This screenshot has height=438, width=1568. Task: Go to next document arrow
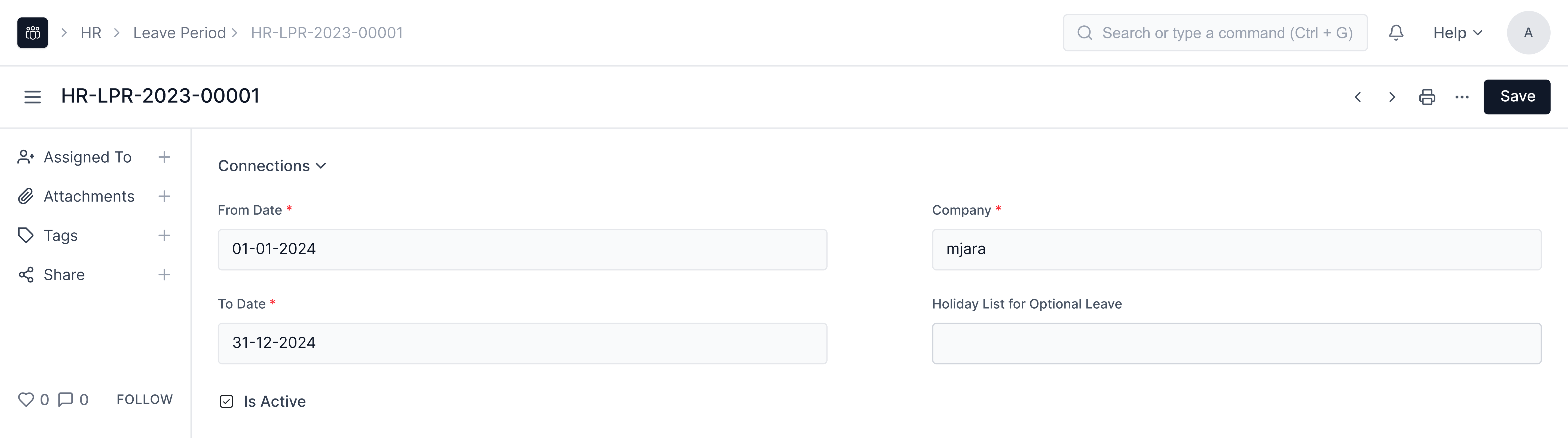pyautogui.click(x=1392, y=97)
